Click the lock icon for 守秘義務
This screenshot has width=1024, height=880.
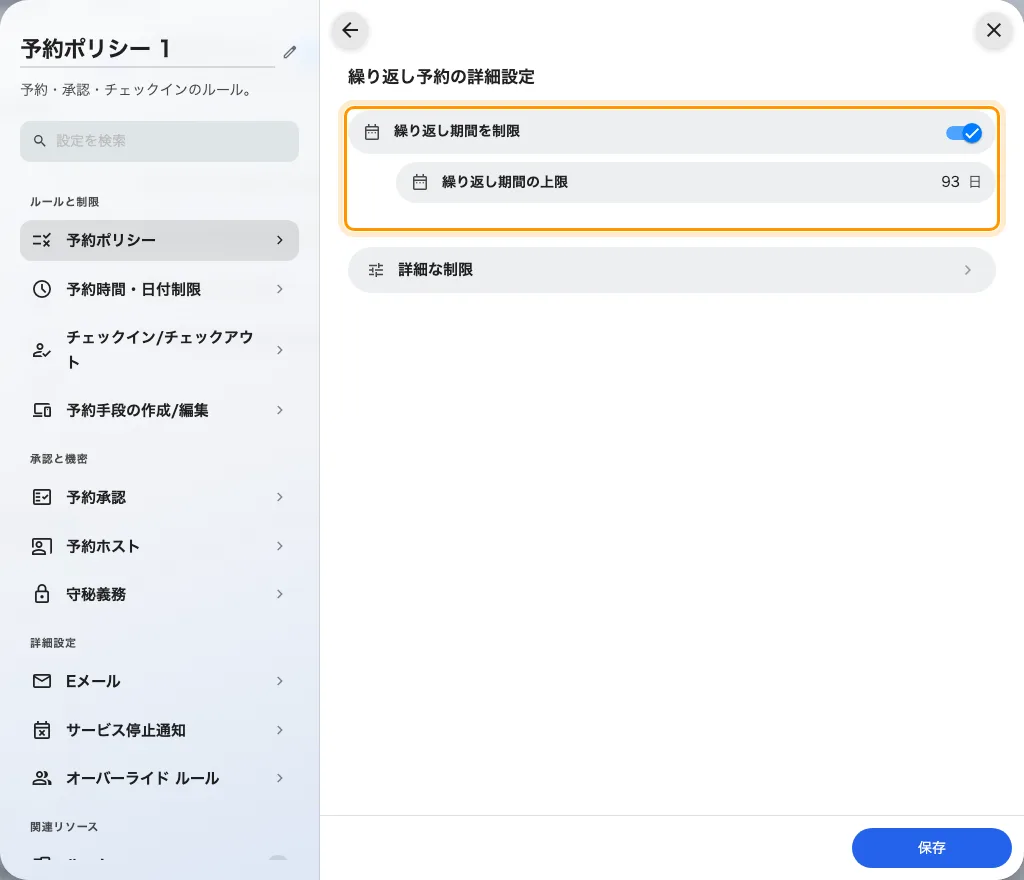[42, 594]
